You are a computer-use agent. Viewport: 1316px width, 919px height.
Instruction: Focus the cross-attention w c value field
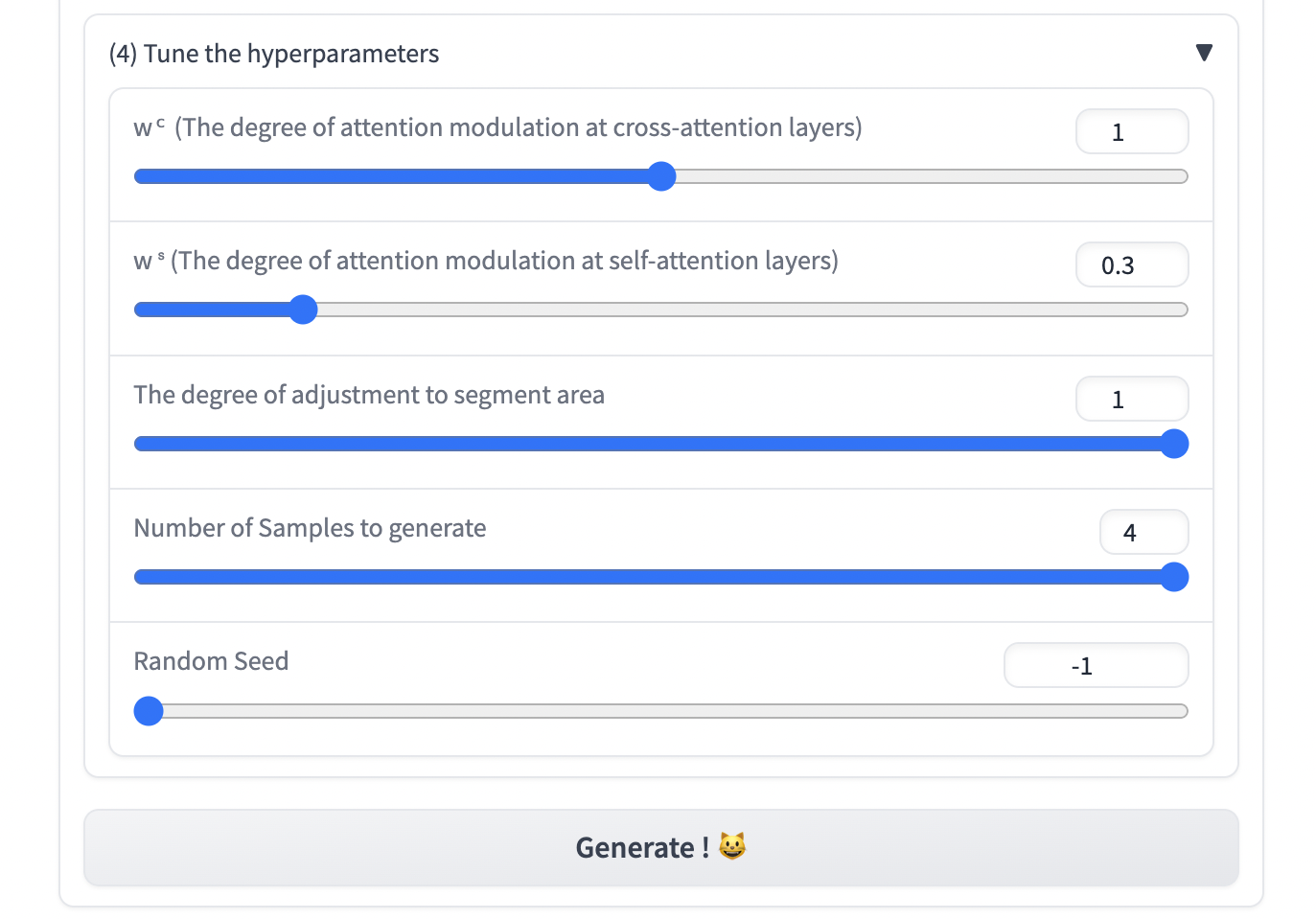(x=1131, y=132)
